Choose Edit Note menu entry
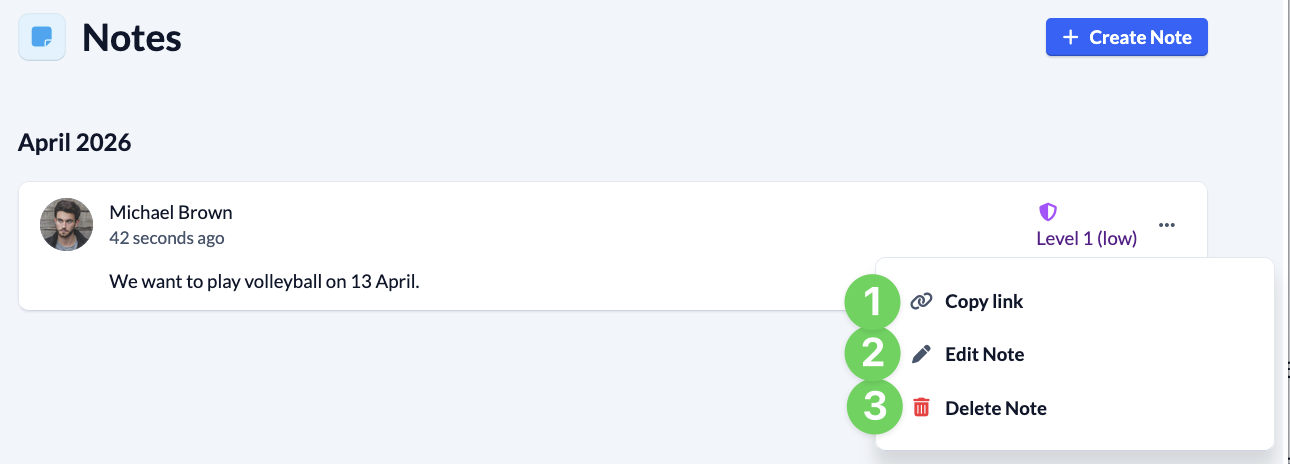Screen dimensions: 1290x464 click(984, 354)
